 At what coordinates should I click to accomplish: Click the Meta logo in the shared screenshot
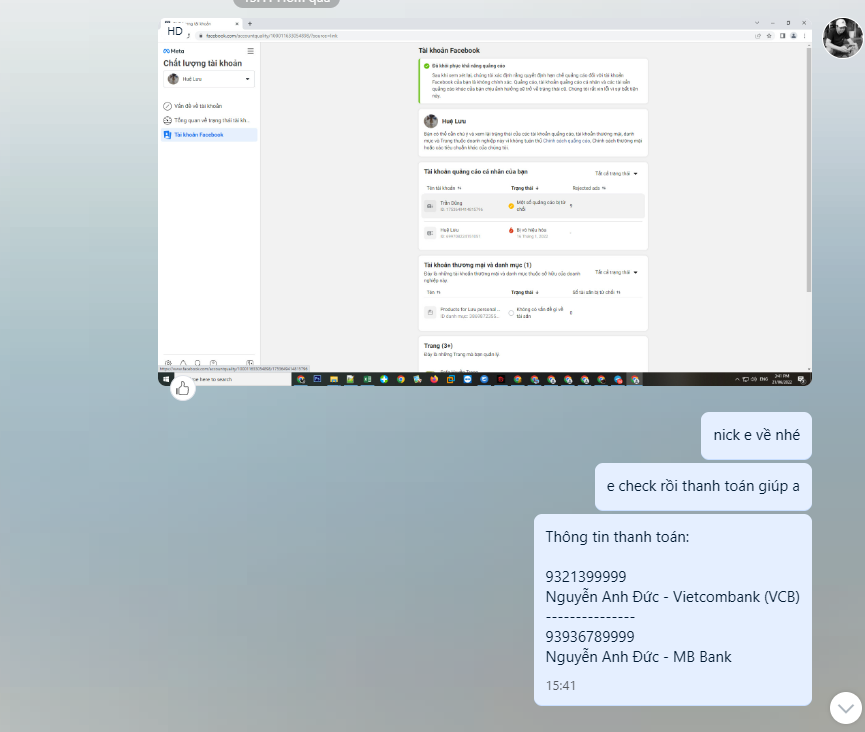tap(174, 51)
